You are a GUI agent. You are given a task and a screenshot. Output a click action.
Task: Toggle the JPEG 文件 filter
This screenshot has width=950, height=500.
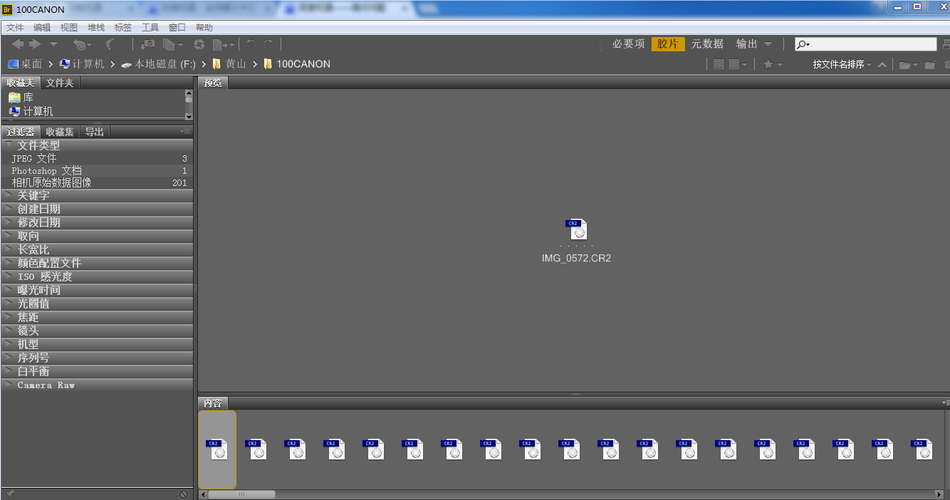point(98,158)
